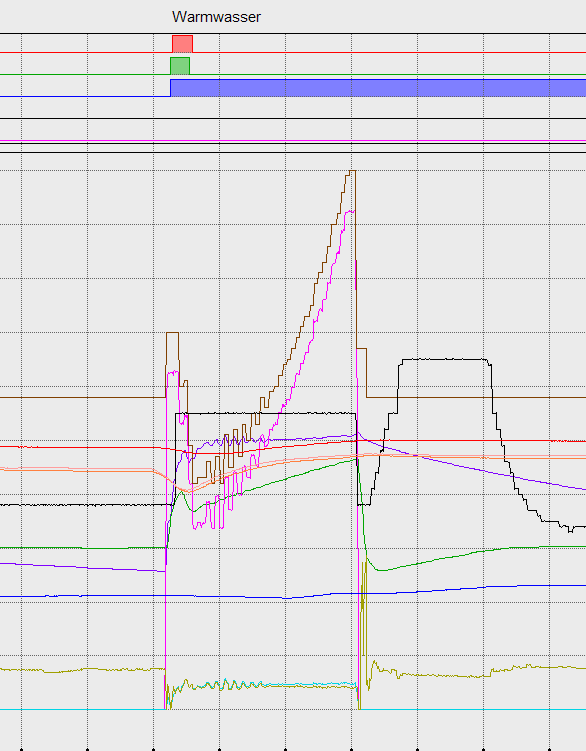Select the red filled status block
The height and width of the screenshot is (751, 586).
183,44
